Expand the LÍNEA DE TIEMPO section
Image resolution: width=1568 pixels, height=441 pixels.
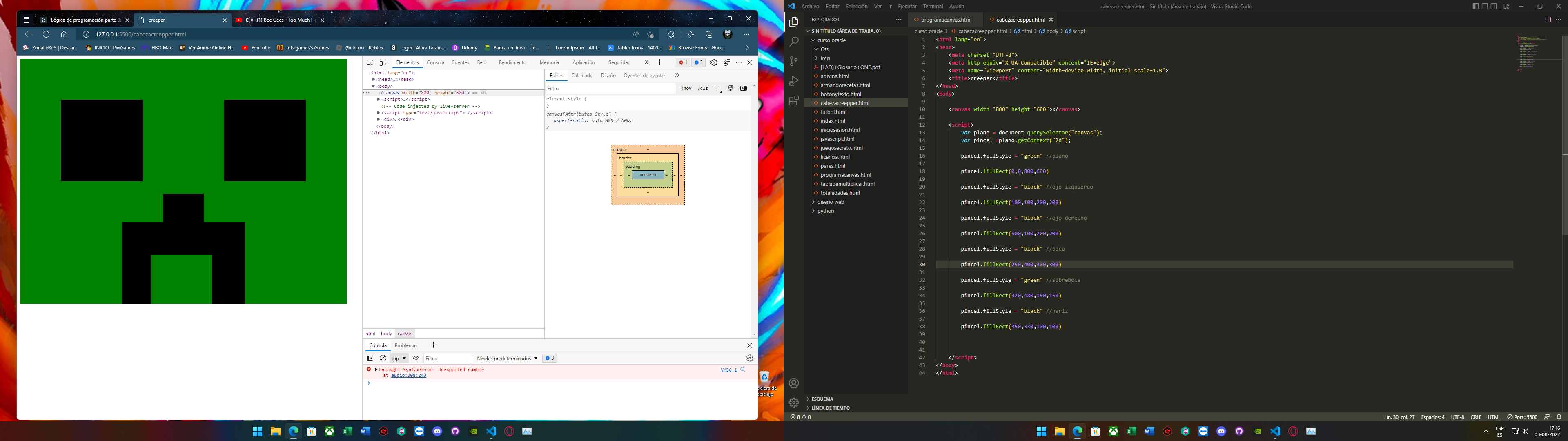830,408
